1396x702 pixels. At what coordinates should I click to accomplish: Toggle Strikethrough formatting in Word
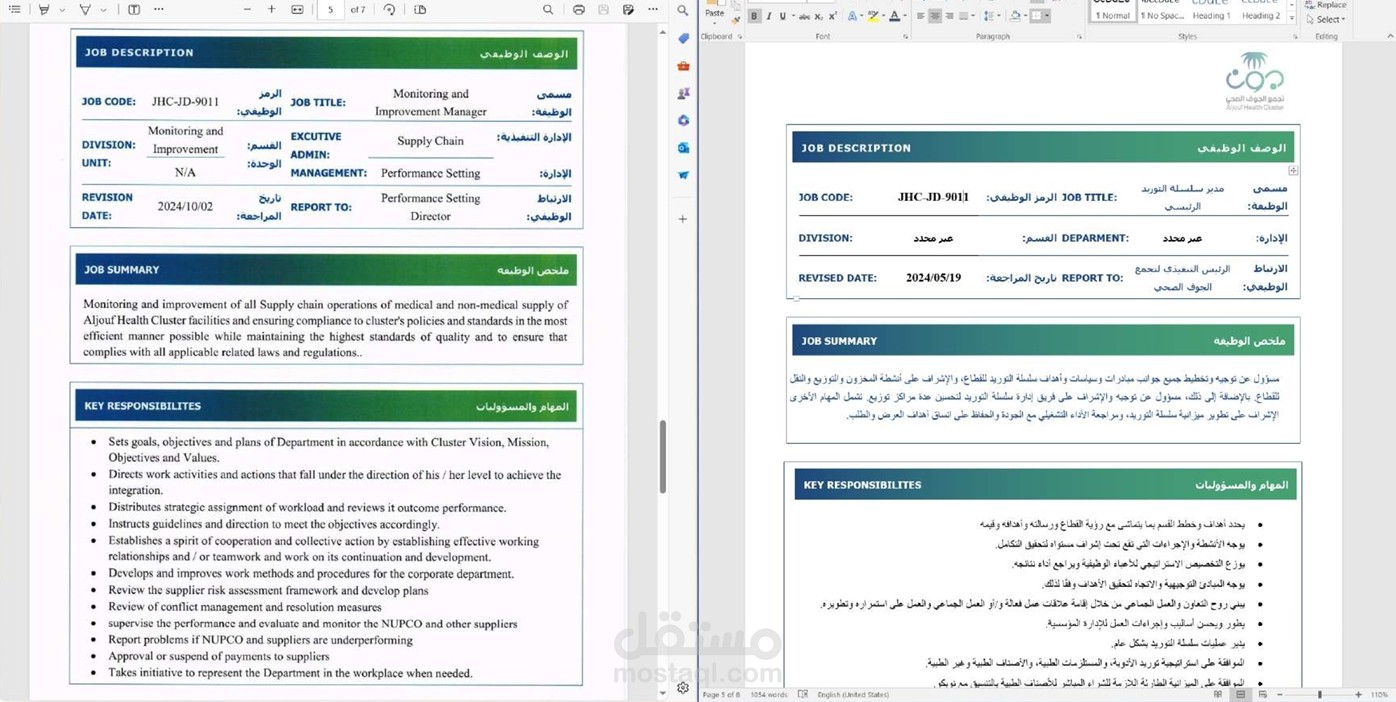tap(804, 16)
